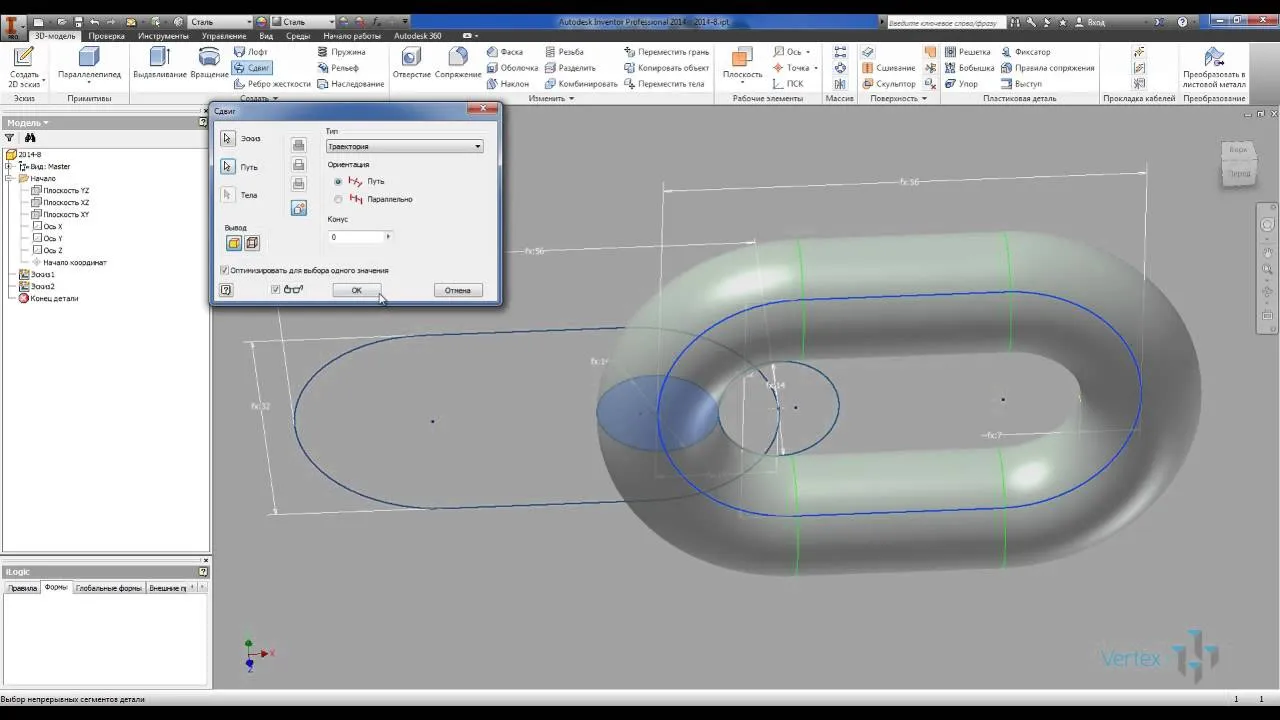Screen dimensions: 1280x720
Task: Open dialog help in the Сдвиг dialog
Action: pyautogui.click(x=226, y=290)
